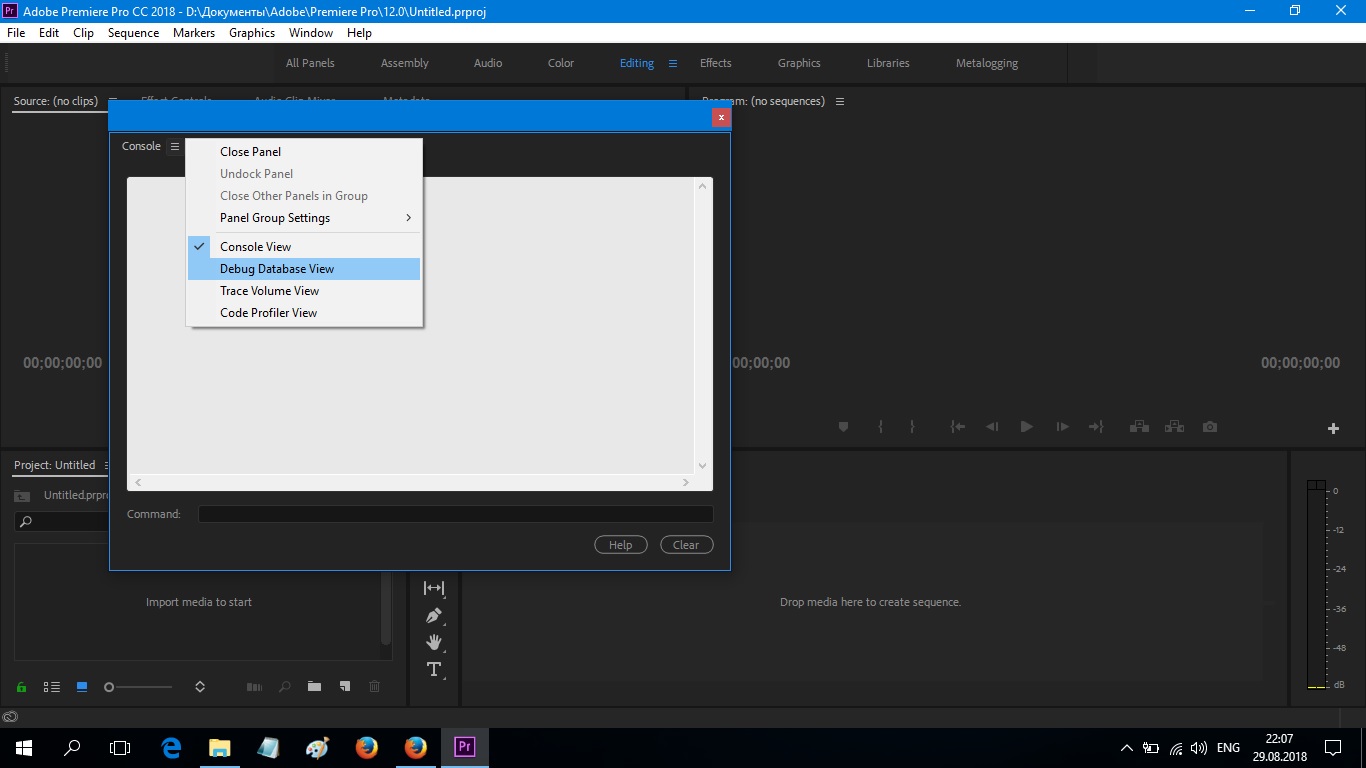Switch to Libraries workspace
The height and width of the screenshot is (768, 1366).
(x=888, y=63)
